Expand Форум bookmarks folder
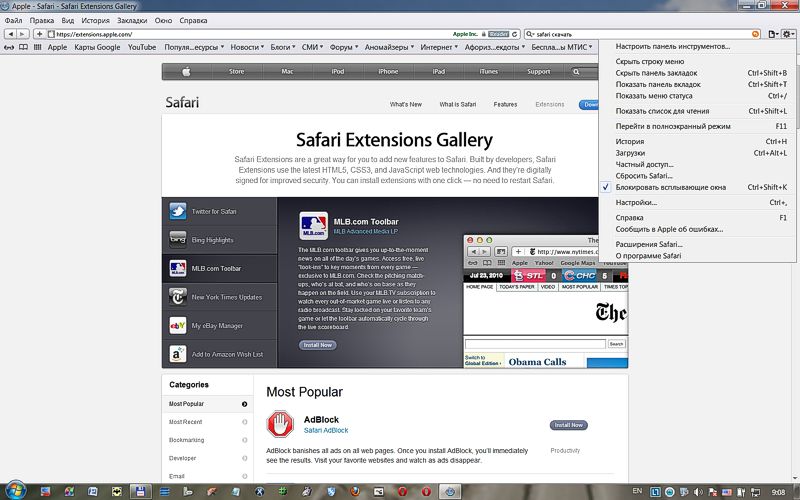 (343, 47)
